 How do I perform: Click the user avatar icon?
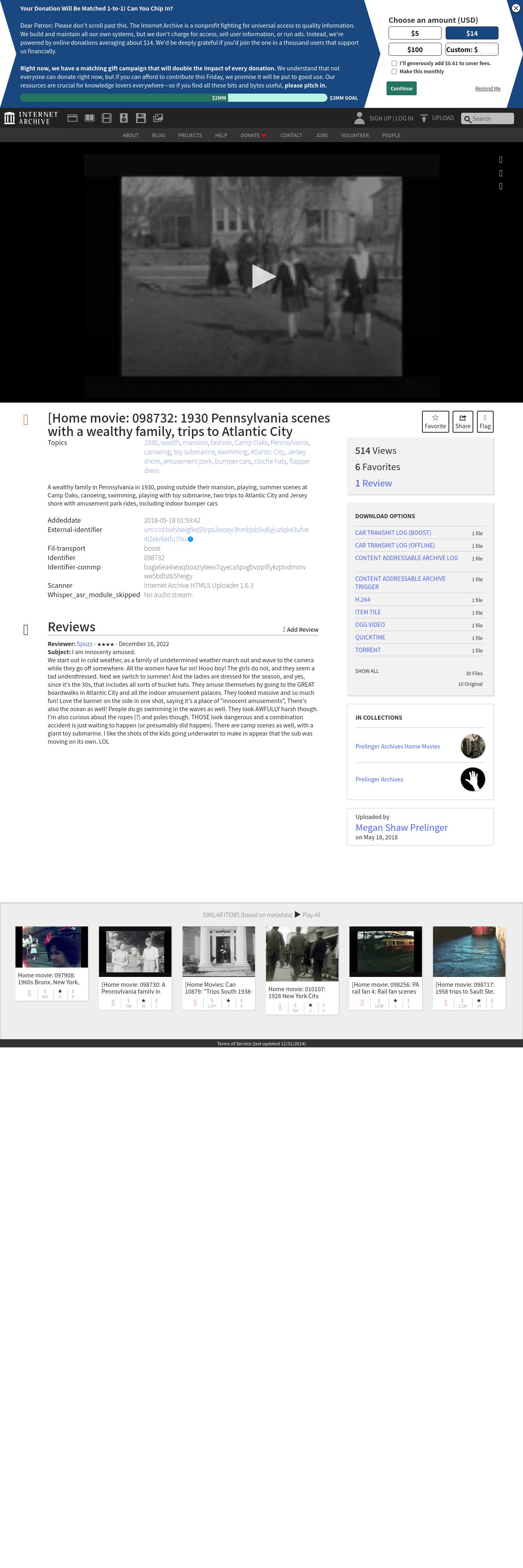pos(359,118)
